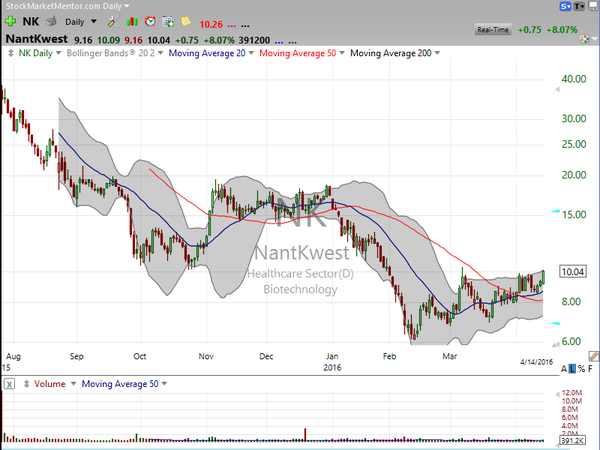Click the black ellipsis after 10.26
Screen dimensions: 600x450
point(245,26)
